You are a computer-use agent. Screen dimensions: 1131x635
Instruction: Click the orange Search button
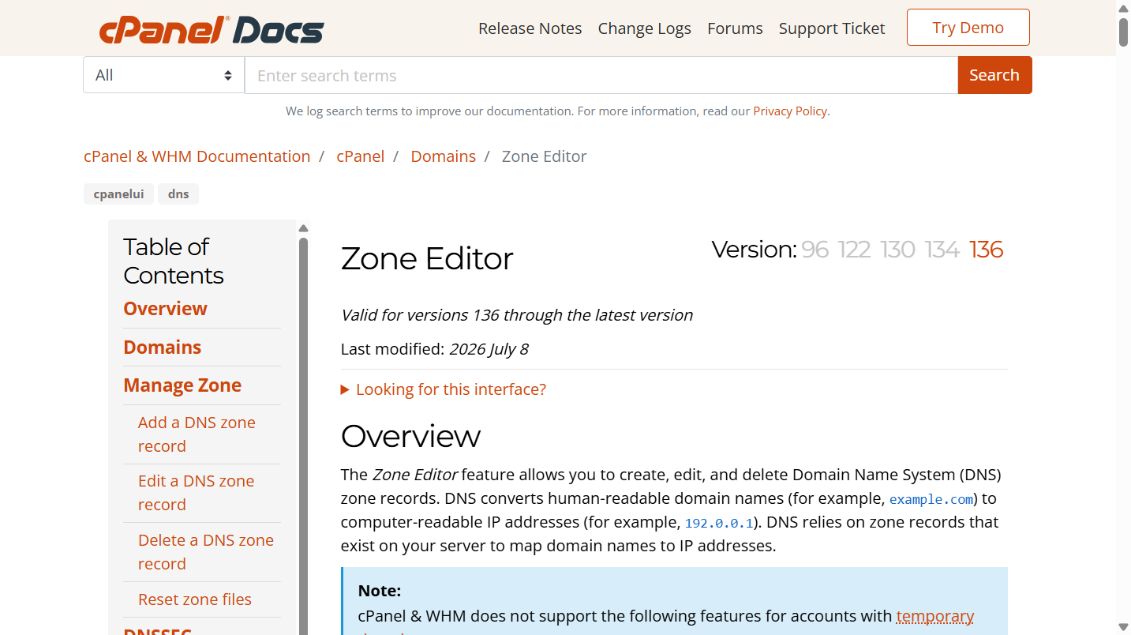pos(994,75)
